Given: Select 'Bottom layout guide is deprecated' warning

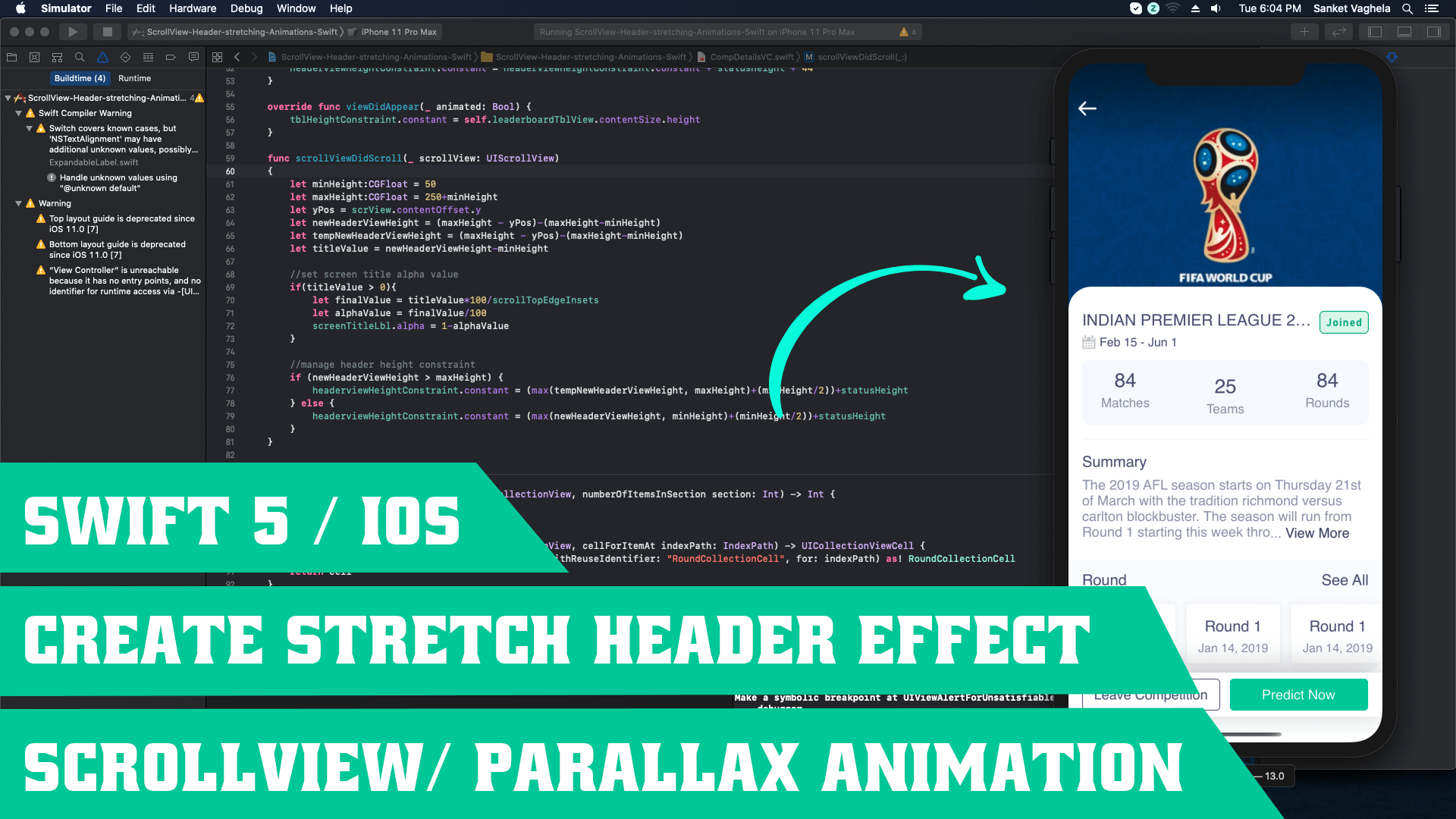Looking at the screenshot, I should tap(117, 249).
